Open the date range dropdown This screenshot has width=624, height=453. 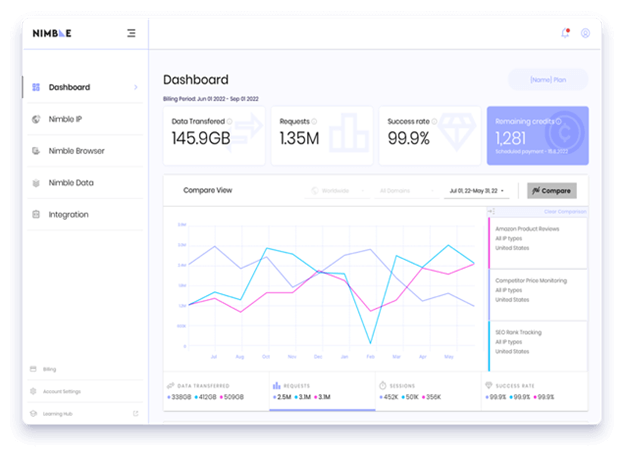coord(477,190)
